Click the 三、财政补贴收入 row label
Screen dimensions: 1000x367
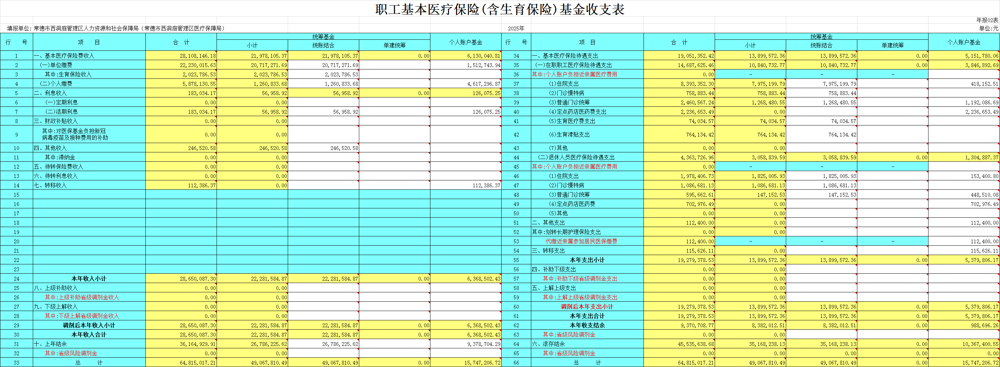55,121
